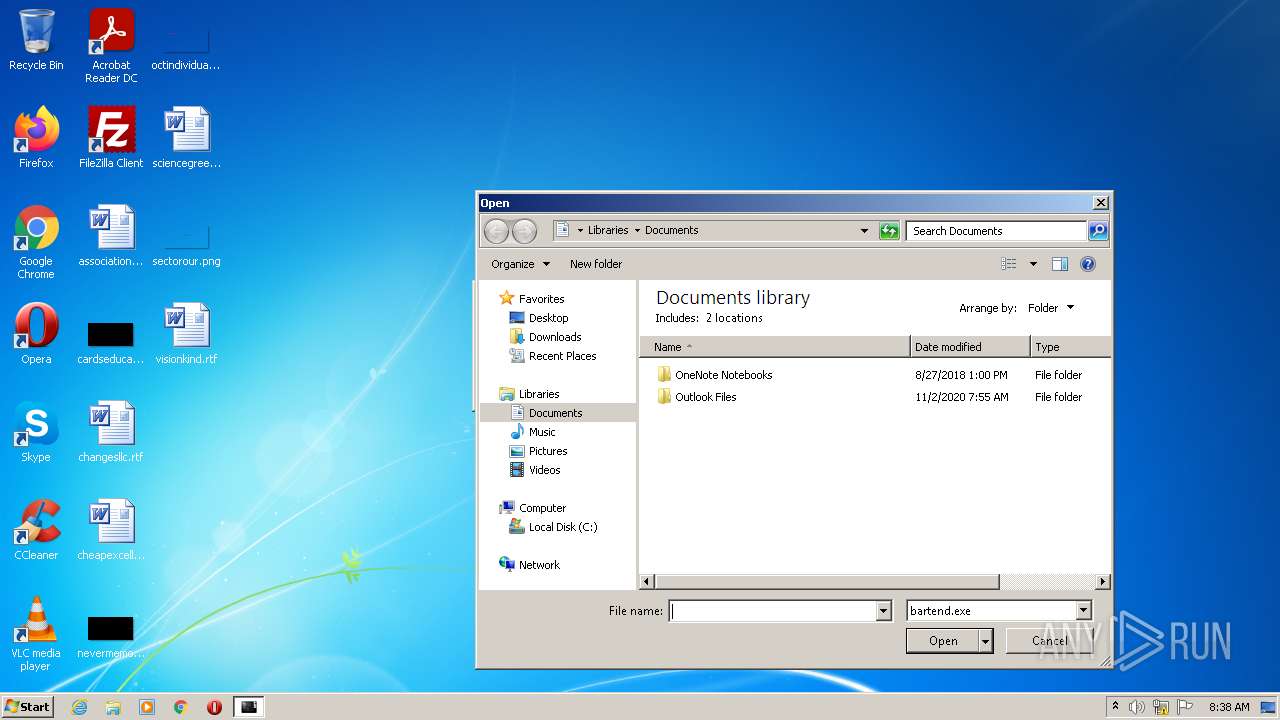Image resolution: width=1280 pixels, height=720 pixels.
Task: Refresh the Documents location in the address bar
Action: [x=889, y=231]
